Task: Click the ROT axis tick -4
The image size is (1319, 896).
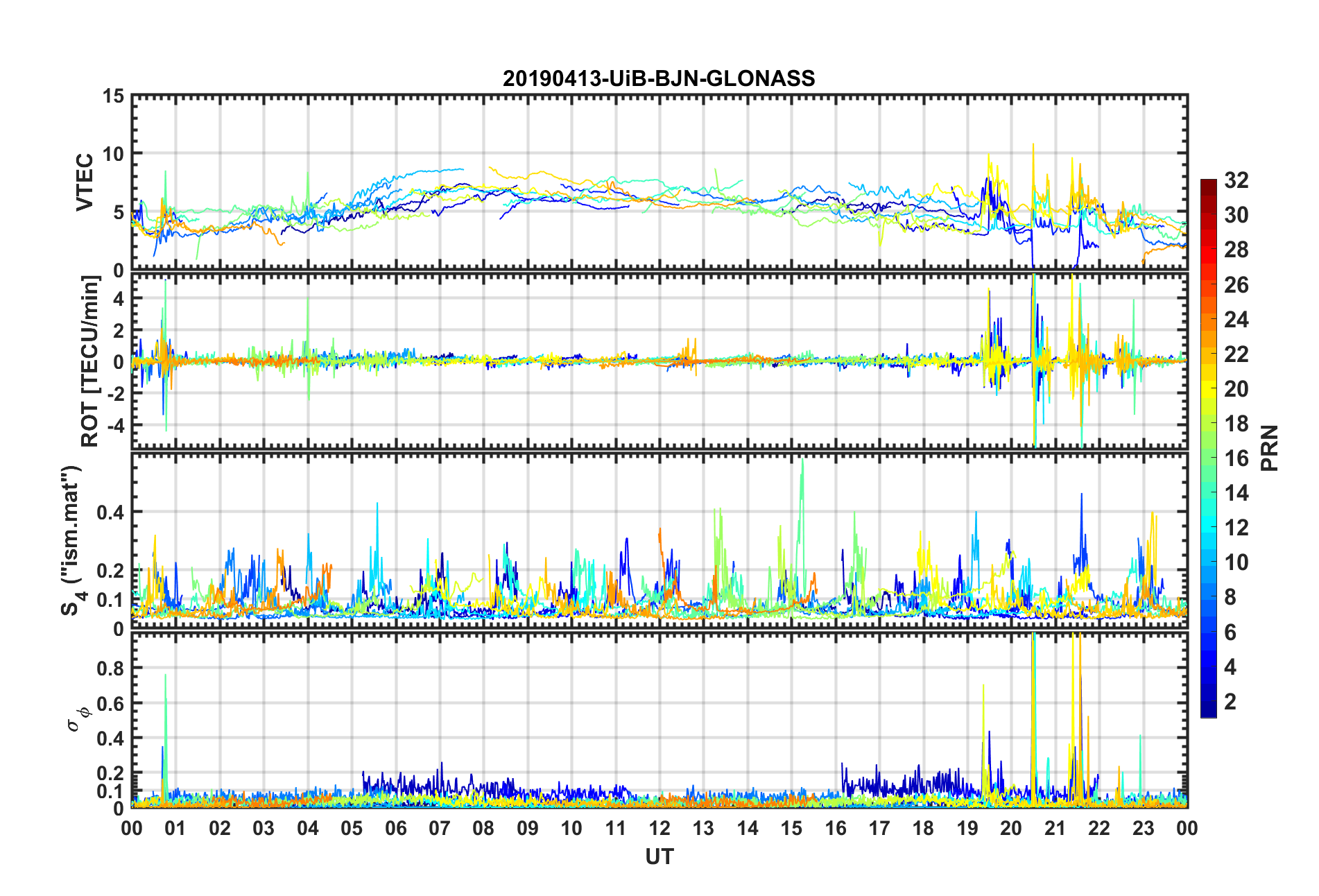Action: pos(115,424)
